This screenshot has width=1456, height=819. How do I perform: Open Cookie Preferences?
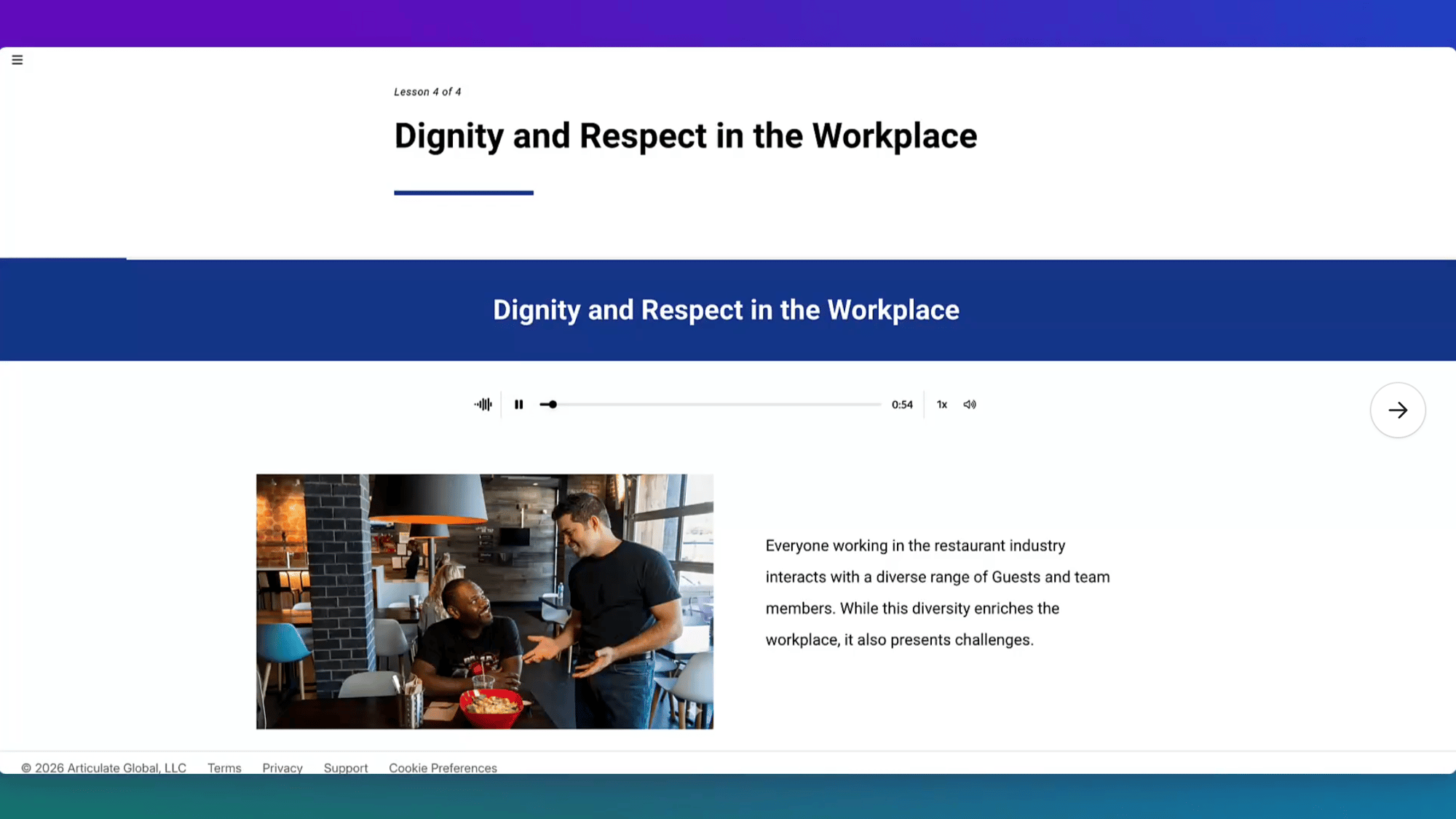[443, 768]
